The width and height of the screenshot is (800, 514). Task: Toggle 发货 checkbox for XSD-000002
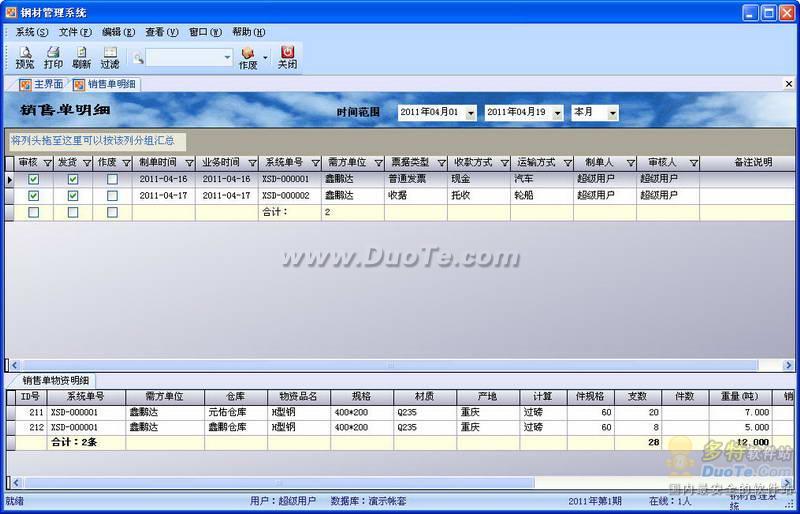tap(73, 196)
